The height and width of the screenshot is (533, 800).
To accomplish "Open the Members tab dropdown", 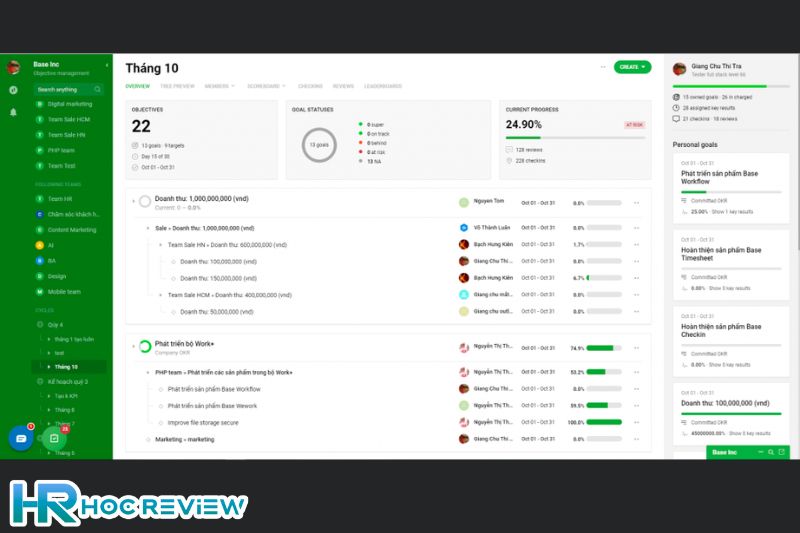I will click(x=219, y=86).
